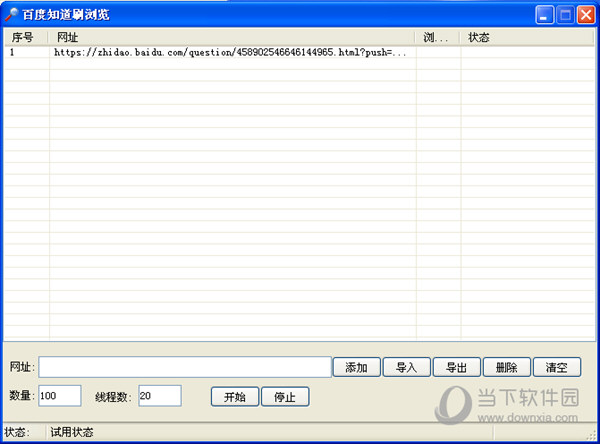
Task: Click the 线程数 field showing 20
Action: pos(160,396)
